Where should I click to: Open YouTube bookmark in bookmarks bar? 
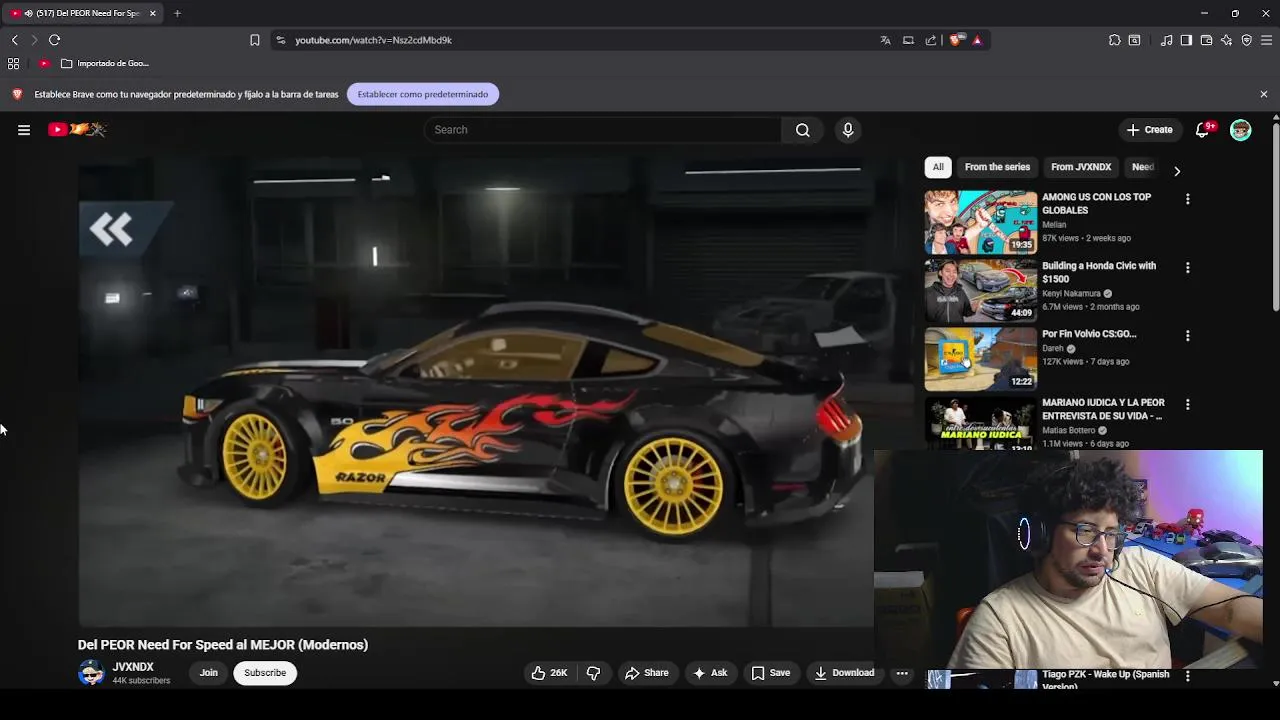pyautogui.click(x=44, y=63)
